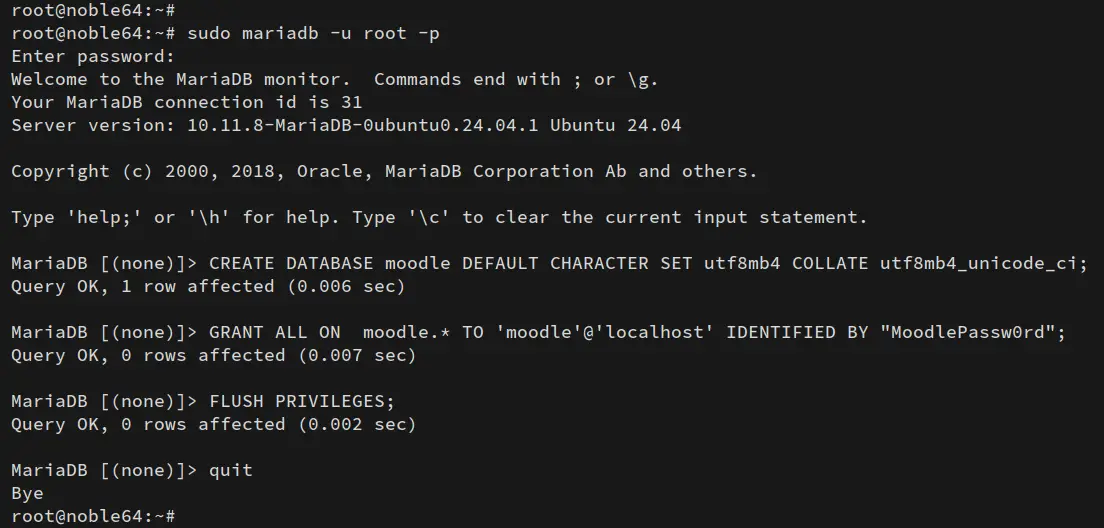Click 'Query OK, 1 row affected' output
The width and height of the screenshot is (1104, 528).
(x=142, y=286)
